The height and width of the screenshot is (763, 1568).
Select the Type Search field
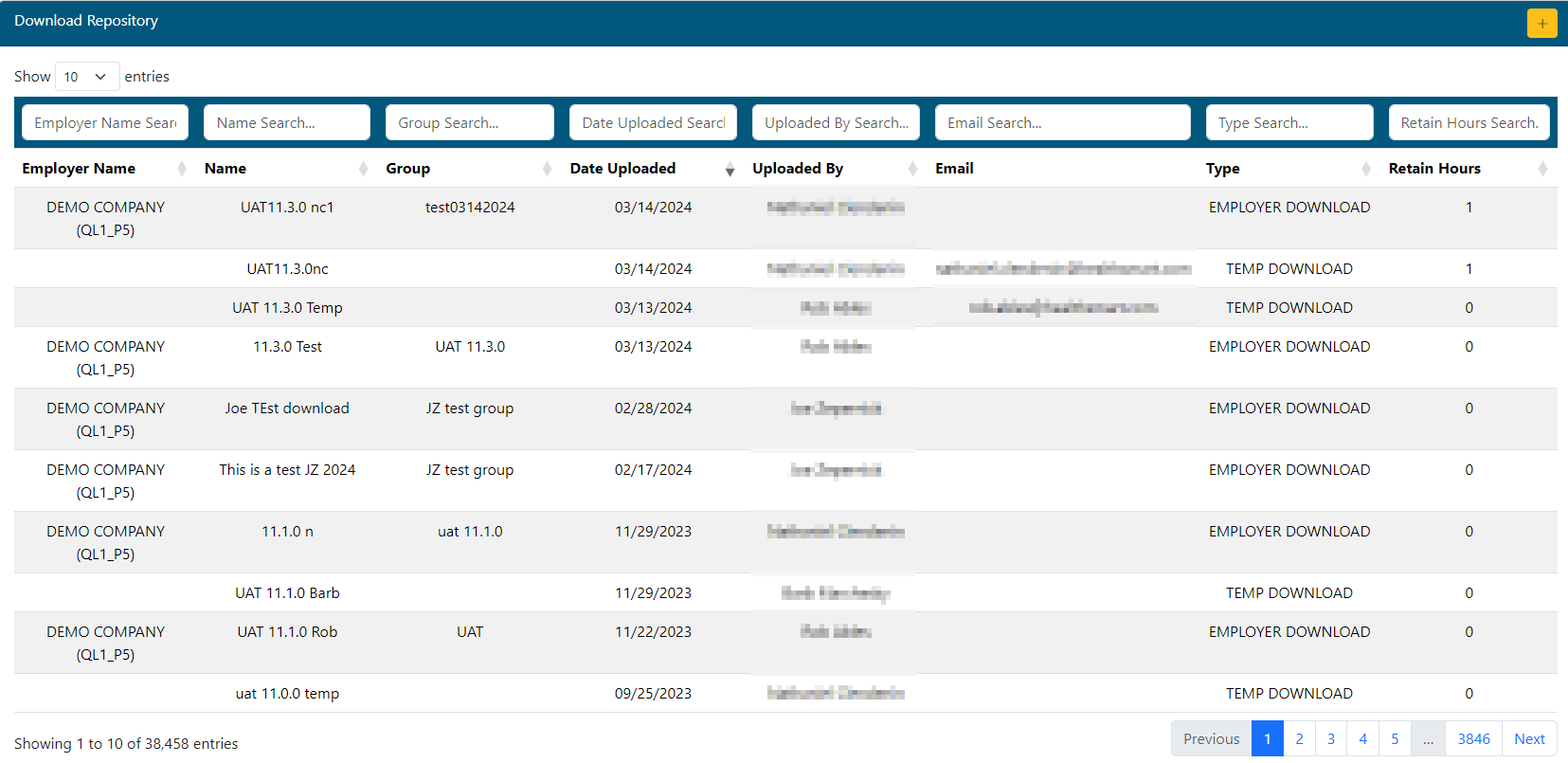(x=1289, y=123)
